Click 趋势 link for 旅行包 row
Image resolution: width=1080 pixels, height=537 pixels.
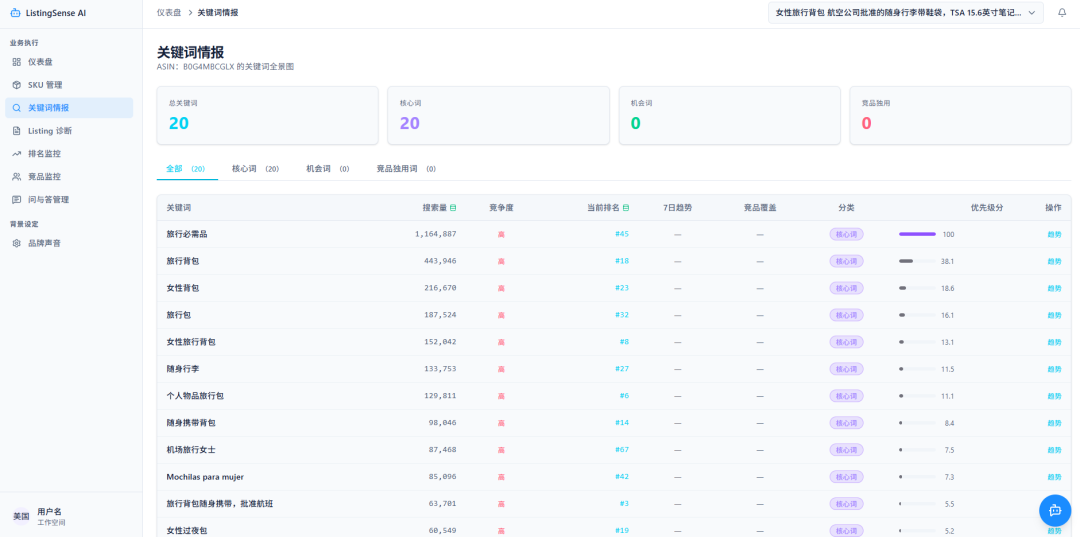[1054, 315]
